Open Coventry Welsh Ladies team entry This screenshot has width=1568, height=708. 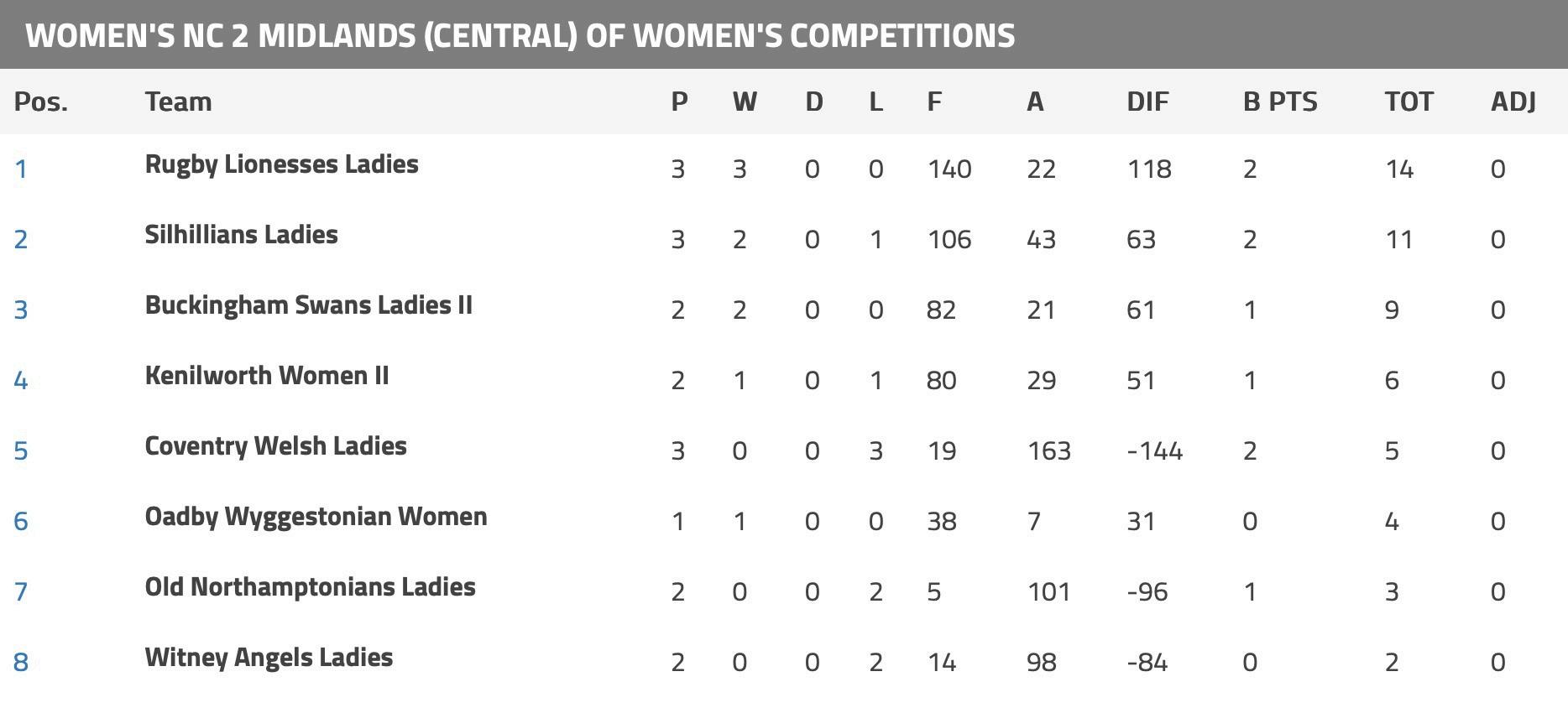(275, 446)
